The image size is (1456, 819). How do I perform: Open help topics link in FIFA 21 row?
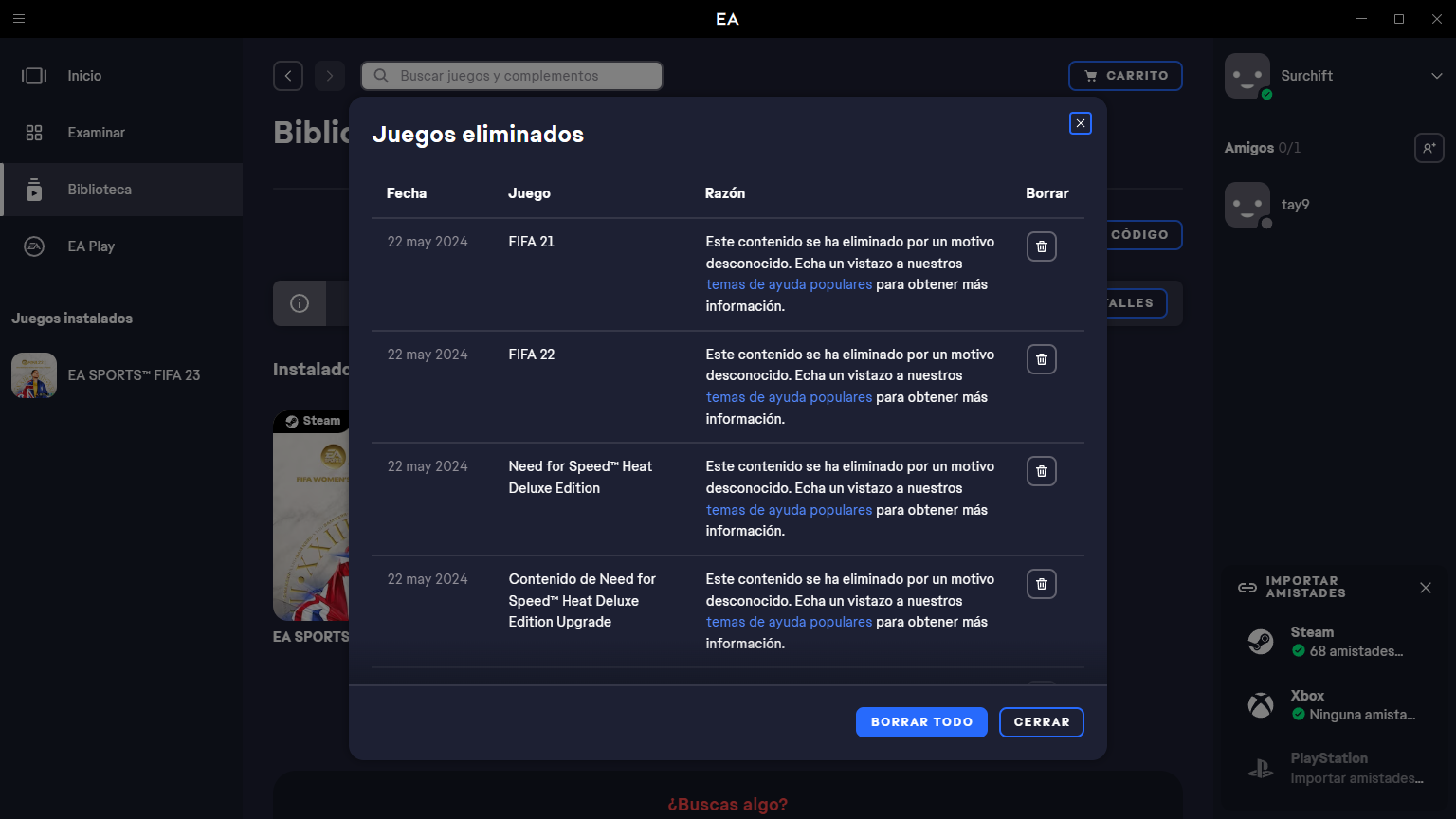tap(789, 284)
